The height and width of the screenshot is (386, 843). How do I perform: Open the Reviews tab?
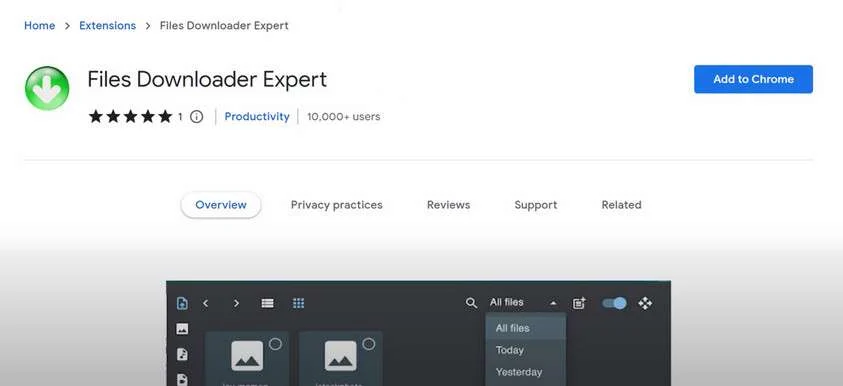point(448,205)
